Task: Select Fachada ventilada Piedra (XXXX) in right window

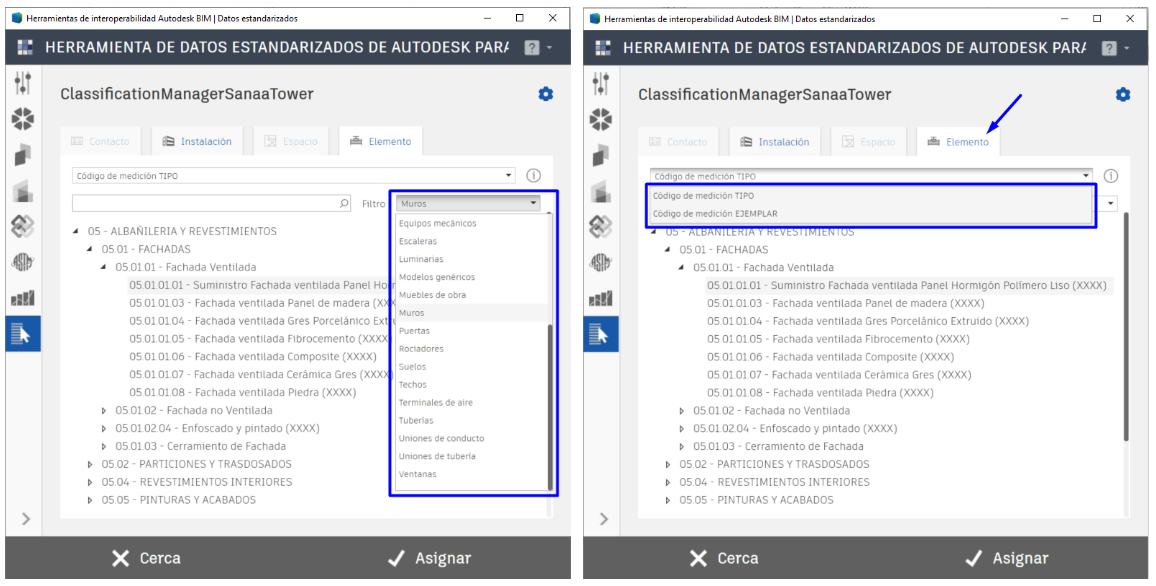Action: tap(820, 393)
